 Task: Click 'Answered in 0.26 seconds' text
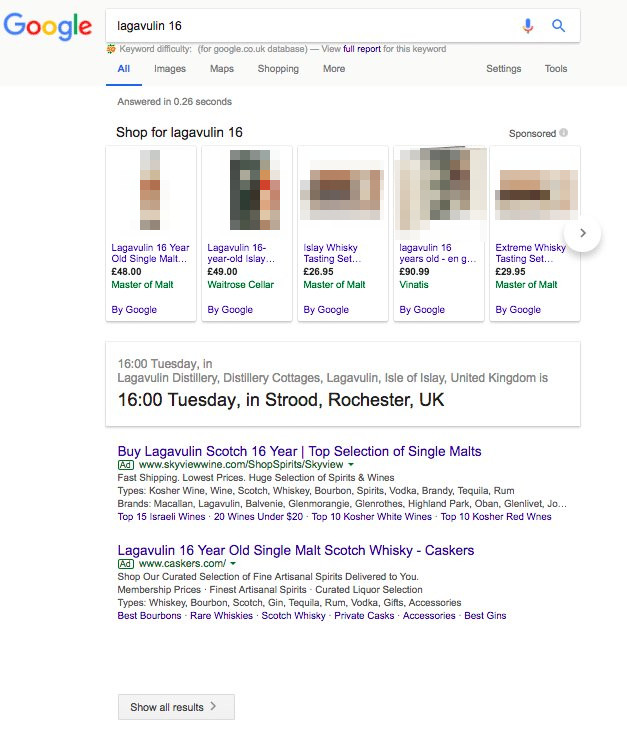click(x=174, y=102)
